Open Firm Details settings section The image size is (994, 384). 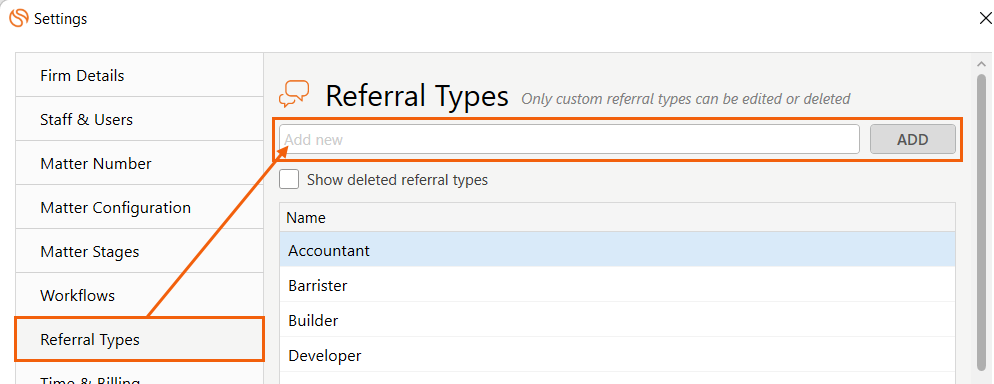tap(139, 75)
